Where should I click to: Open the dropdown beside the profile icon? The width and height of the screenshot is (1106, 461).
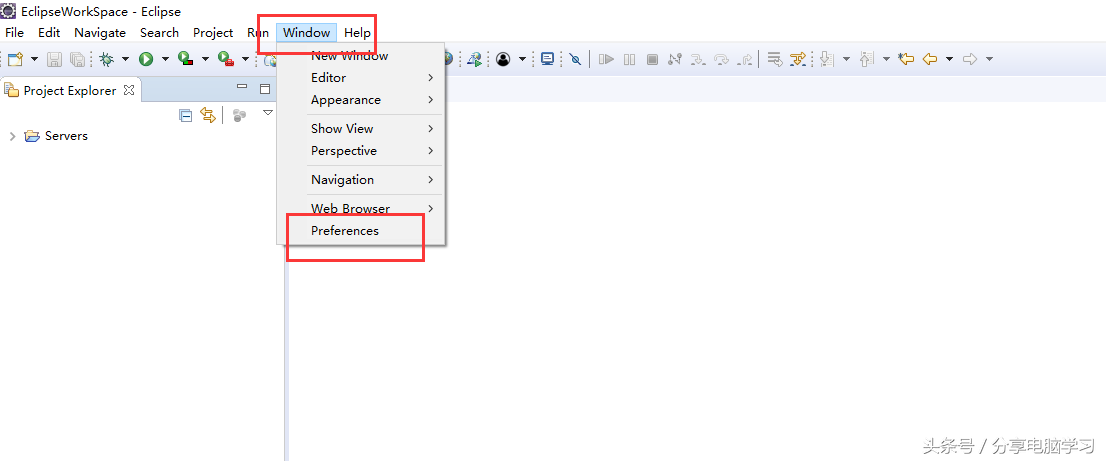522,59
